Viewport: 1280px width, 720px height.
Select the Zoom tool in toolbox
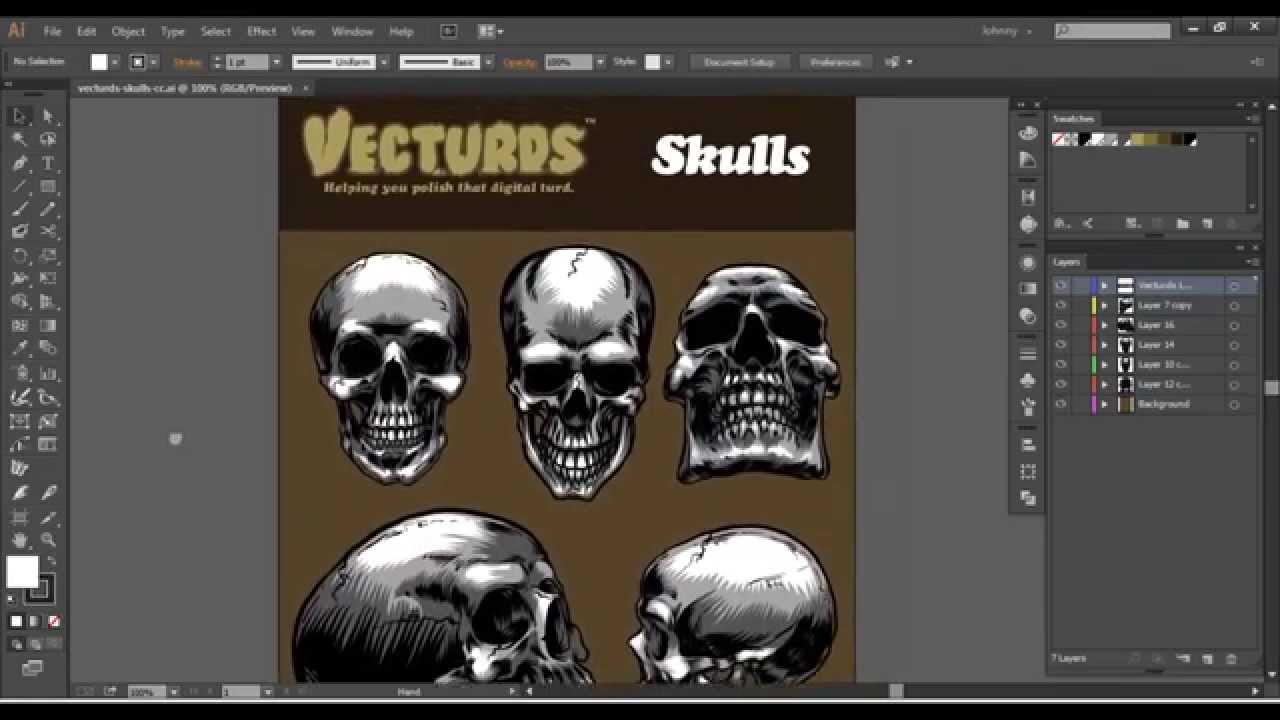coord(47,540)
